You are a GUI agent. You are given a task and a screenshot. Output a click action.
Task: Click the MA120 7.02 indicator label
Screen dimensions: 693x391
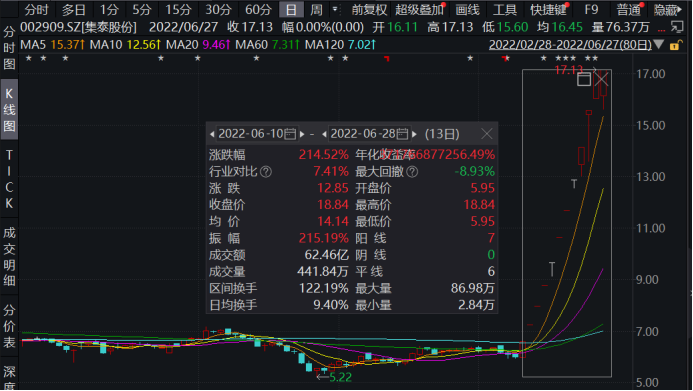pyautogui.click(x=340, y=45)
